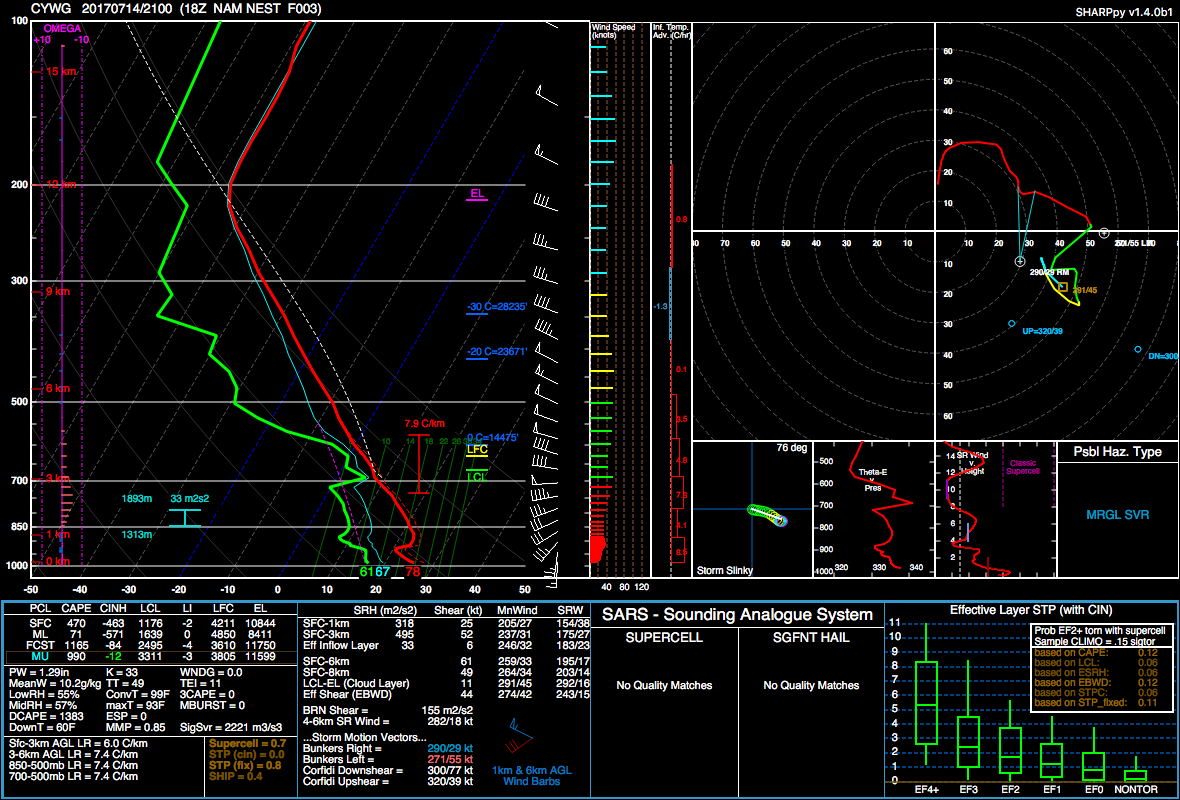
Task: Click the 0 C=14475' freezing level label
Action: [492, 437]
